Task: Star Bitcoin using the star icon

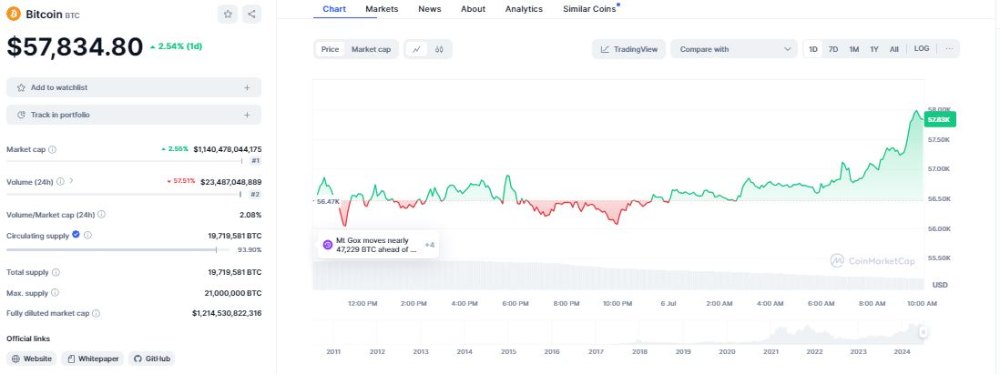Action: [x=228, y=14]
